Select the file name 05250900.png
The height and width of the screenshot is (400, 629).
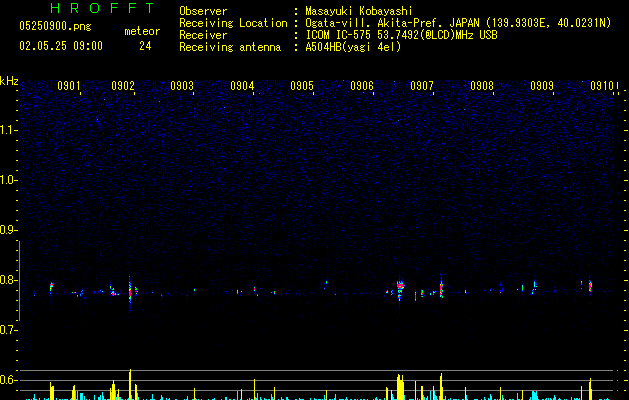click(x=55, y=27)
